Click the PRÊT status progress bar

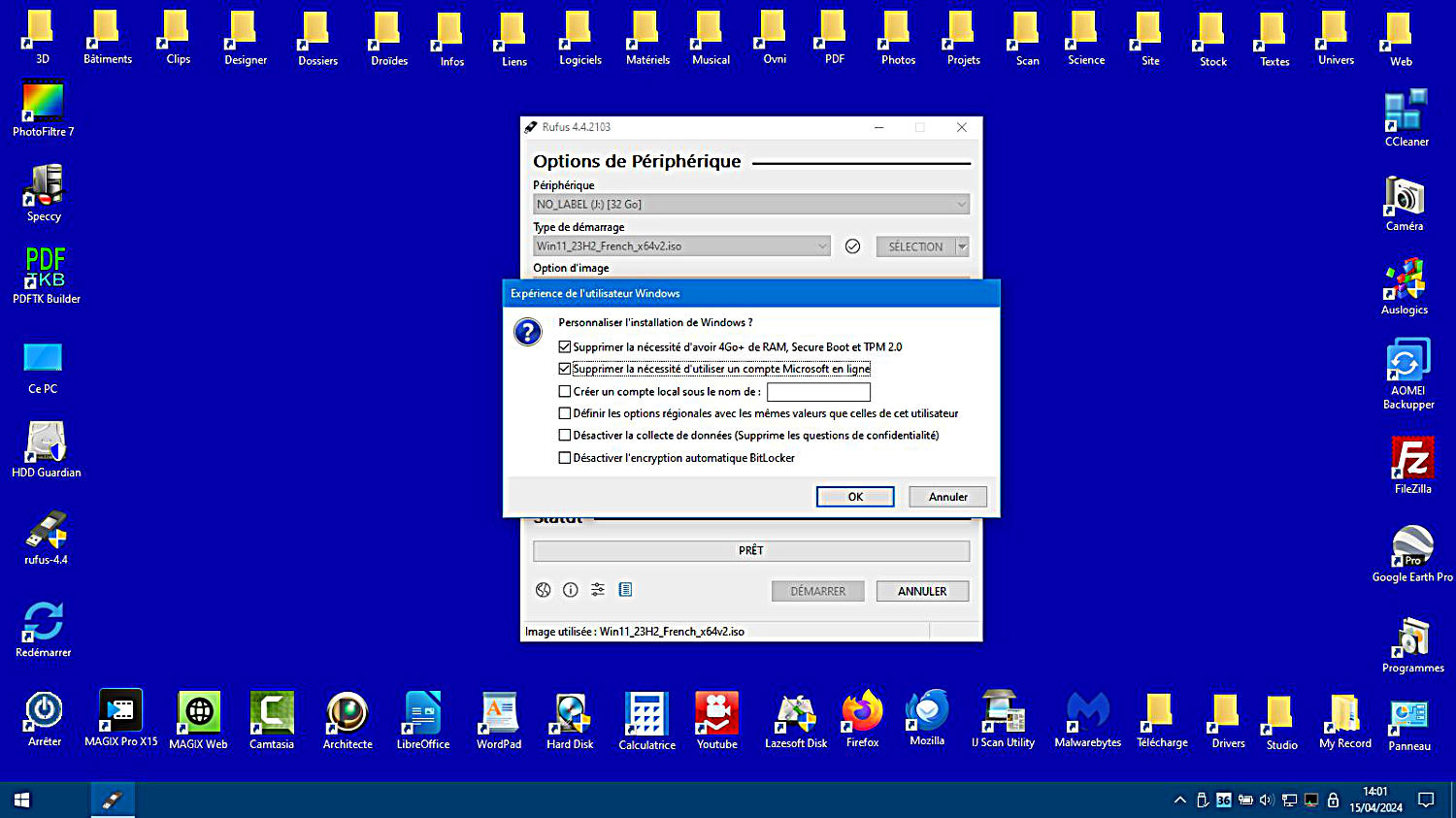751,550
